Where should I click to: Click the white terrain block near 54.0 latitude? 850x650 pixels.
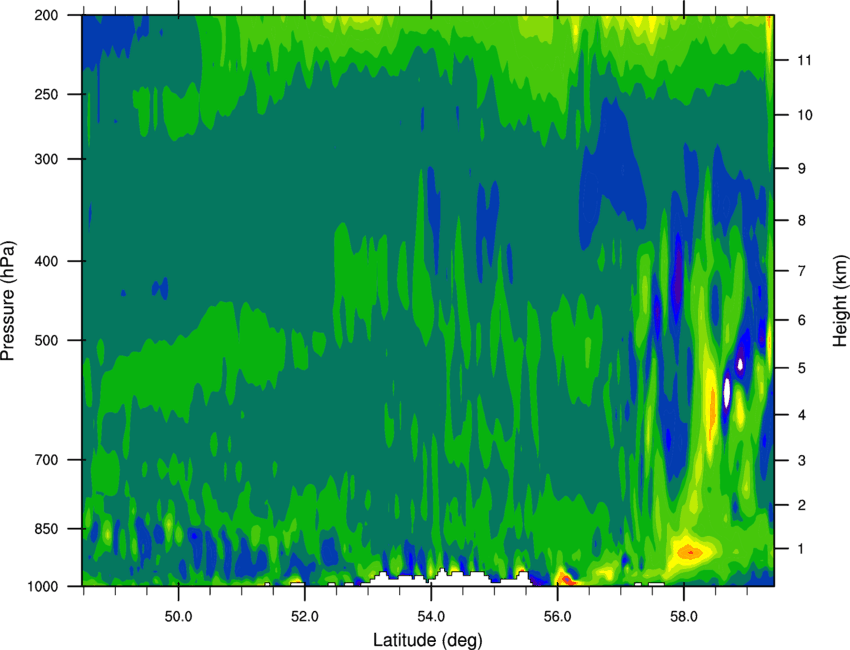[445, 579]
